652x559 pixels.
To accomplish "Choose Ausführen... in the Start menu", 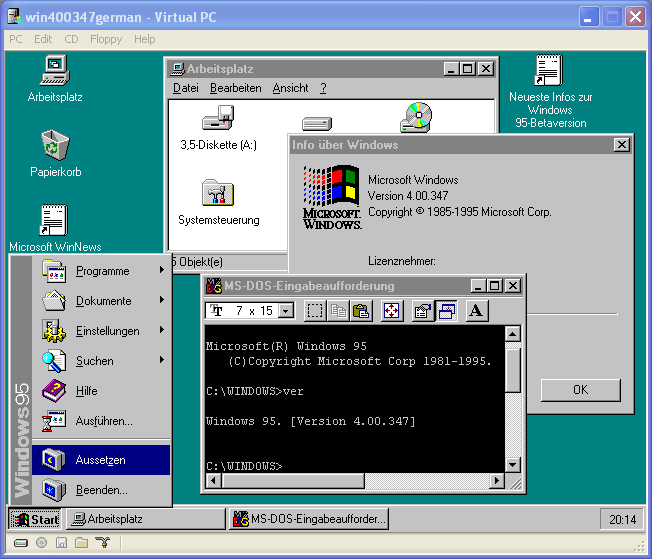I will click(101, 420).
